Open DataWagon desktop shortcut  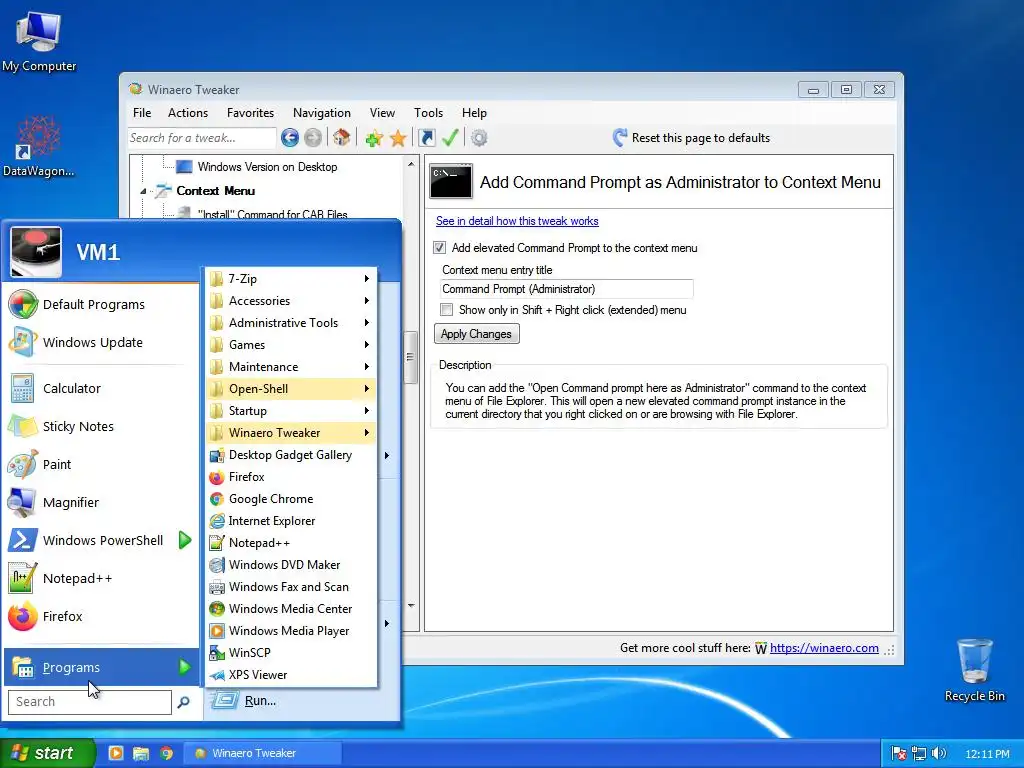(x=39, y=146)
